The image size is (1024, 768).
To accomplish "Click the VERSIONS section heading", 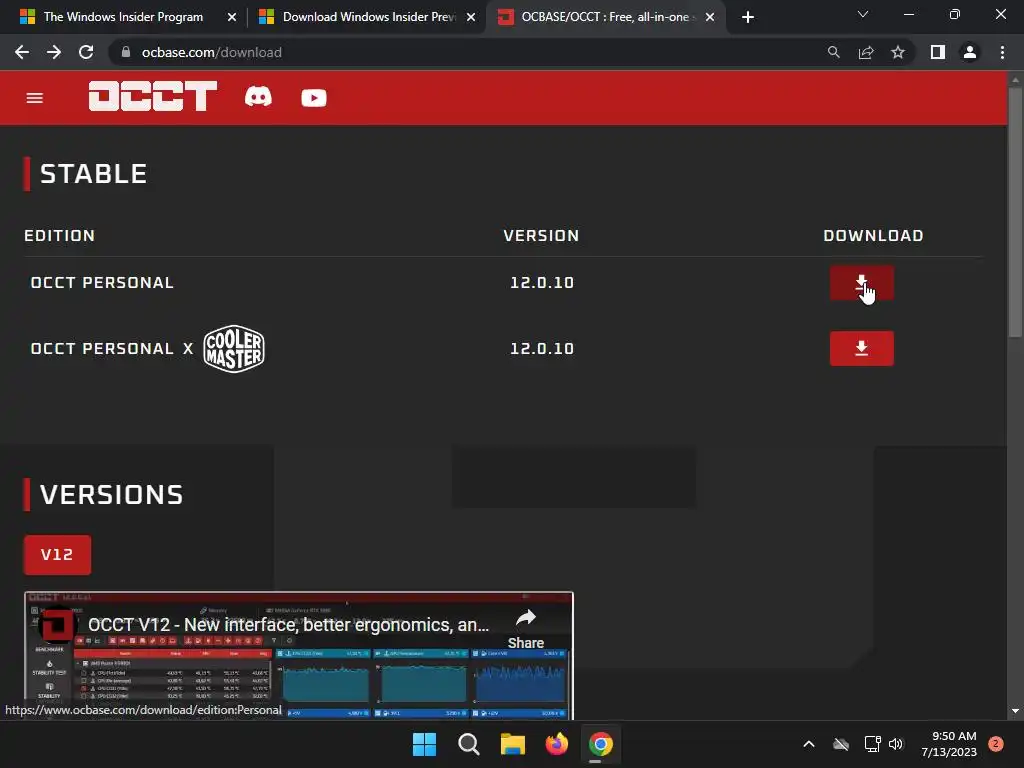I will click(x=112, y=494).
